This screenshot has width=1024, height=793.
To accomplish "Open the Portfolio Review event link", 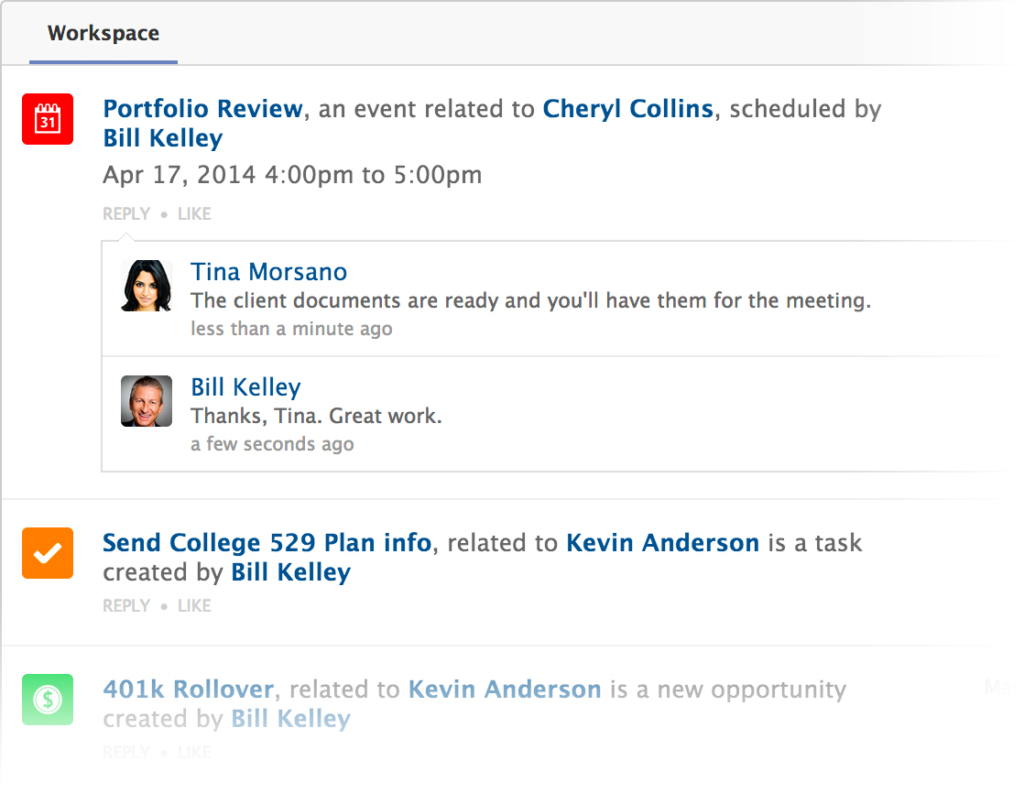I will tap(203, 108).
